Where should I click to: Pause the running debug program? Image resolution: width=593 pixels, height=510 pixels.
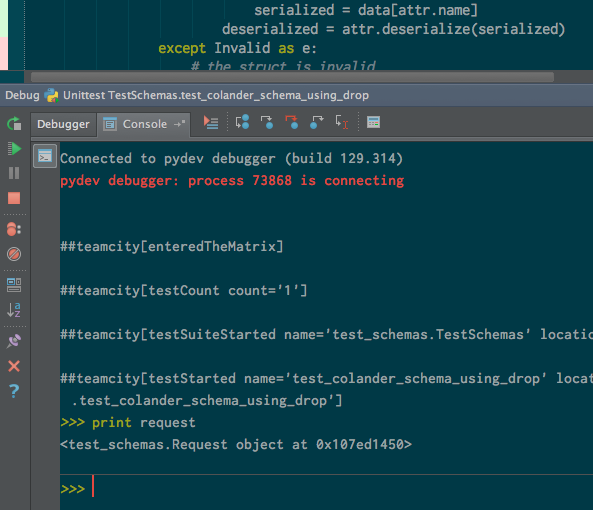click(14, 173)
